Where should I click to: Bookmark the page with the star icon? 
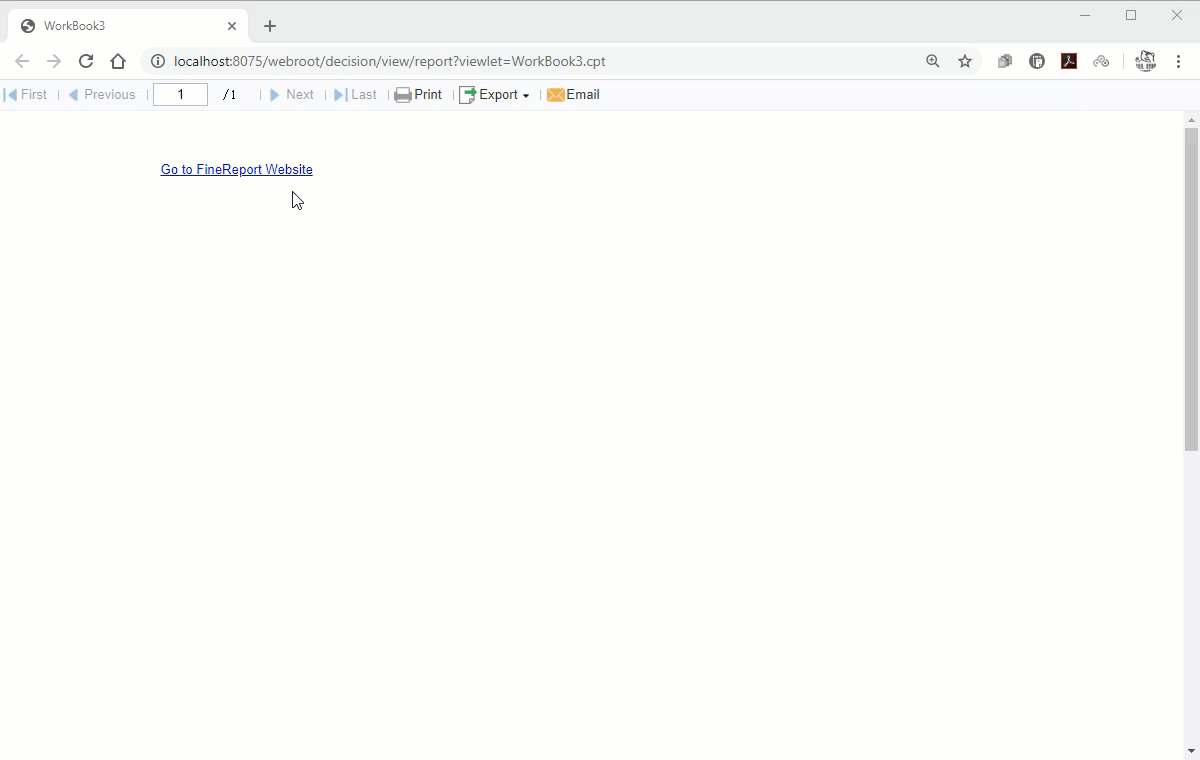965,61
